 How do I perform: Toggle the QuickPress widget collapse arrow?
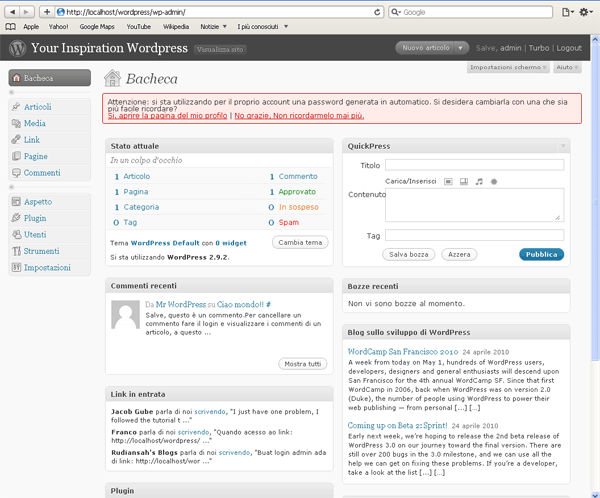click(x=563, y=146)
